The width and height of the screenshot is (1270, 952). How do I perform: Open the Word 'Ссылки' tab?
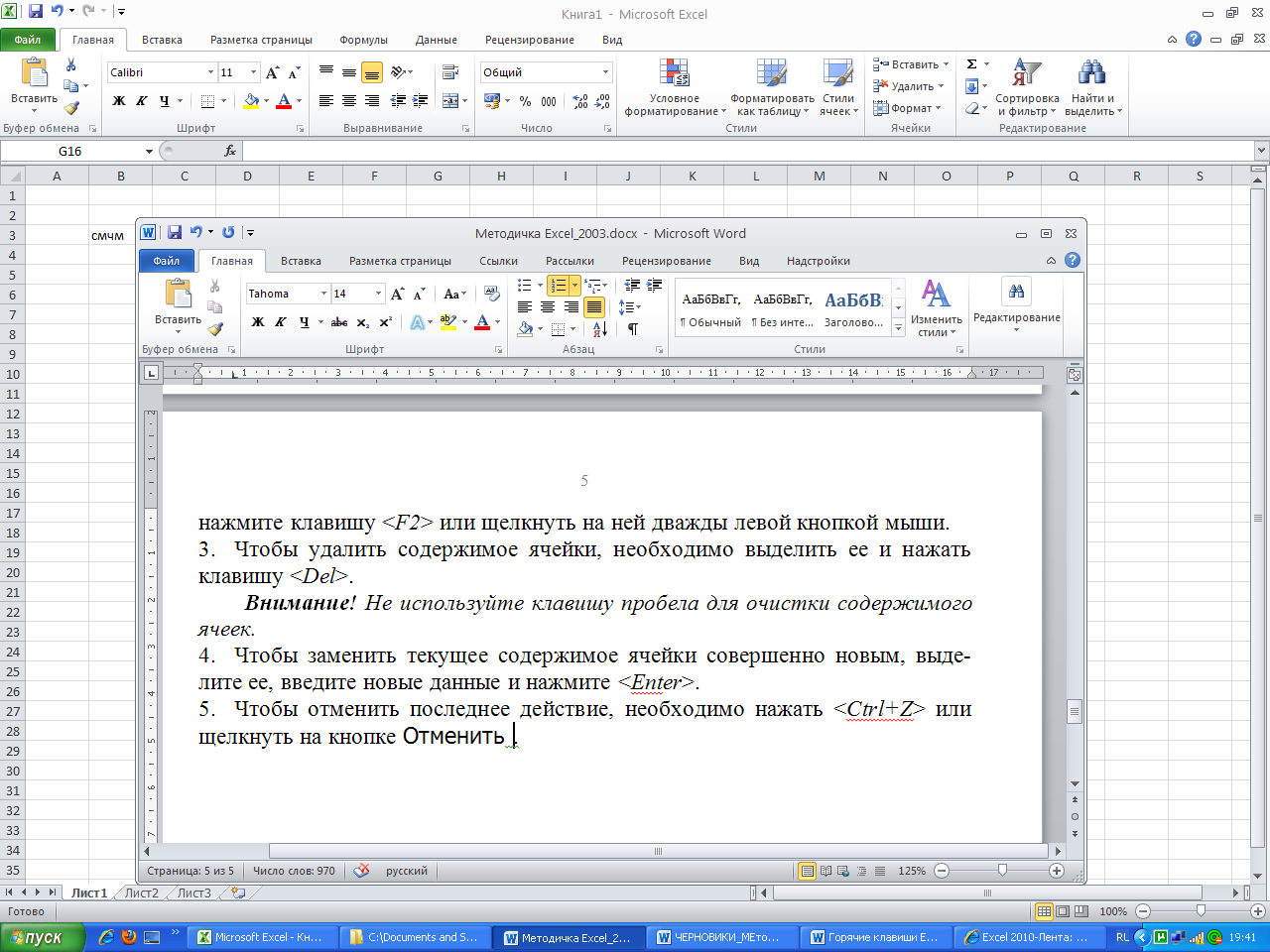click(x=498, y=261)
